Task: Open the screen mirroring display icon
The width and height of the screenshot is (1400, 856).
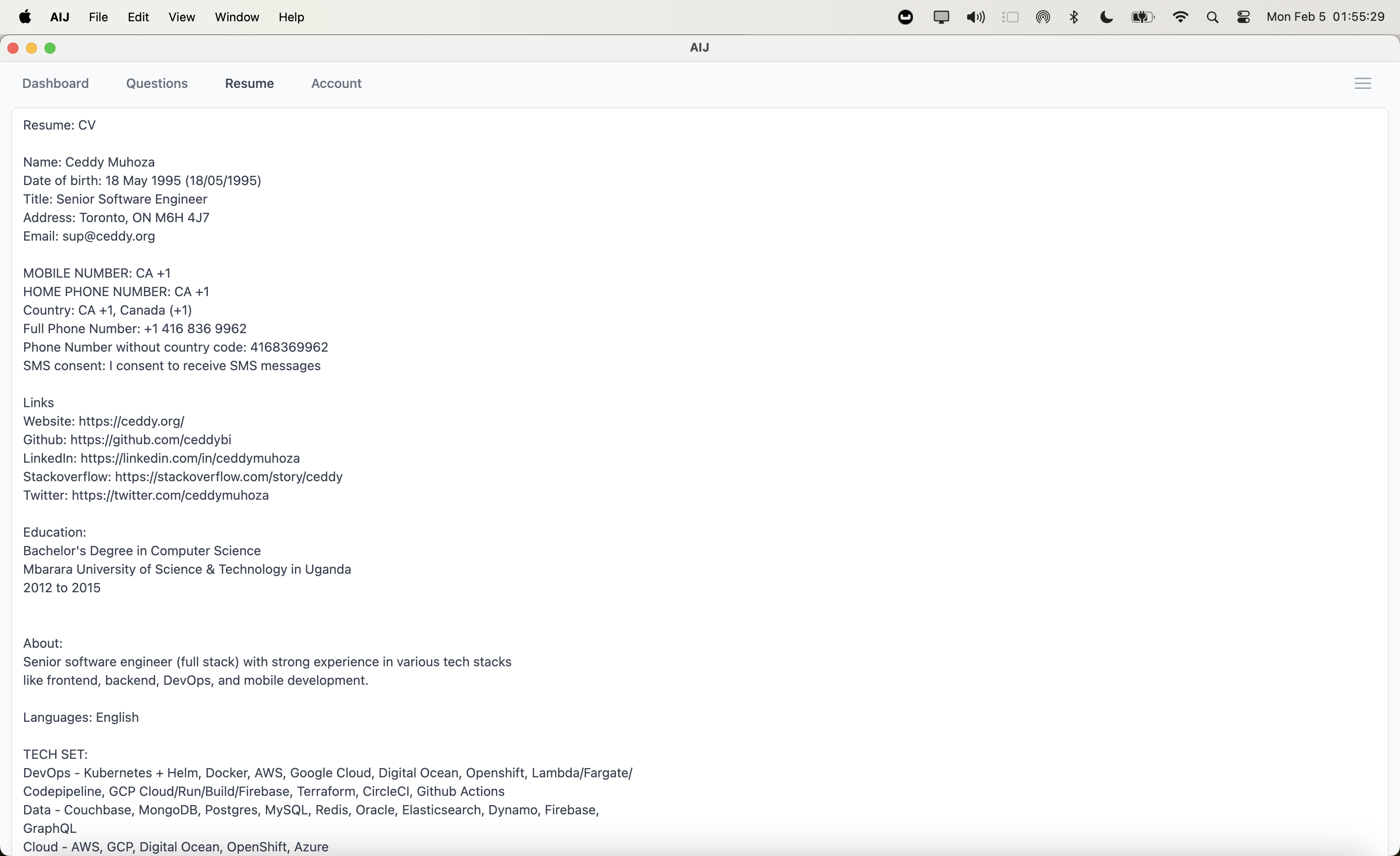Action: pyautogui.click(x=941, y=17)
